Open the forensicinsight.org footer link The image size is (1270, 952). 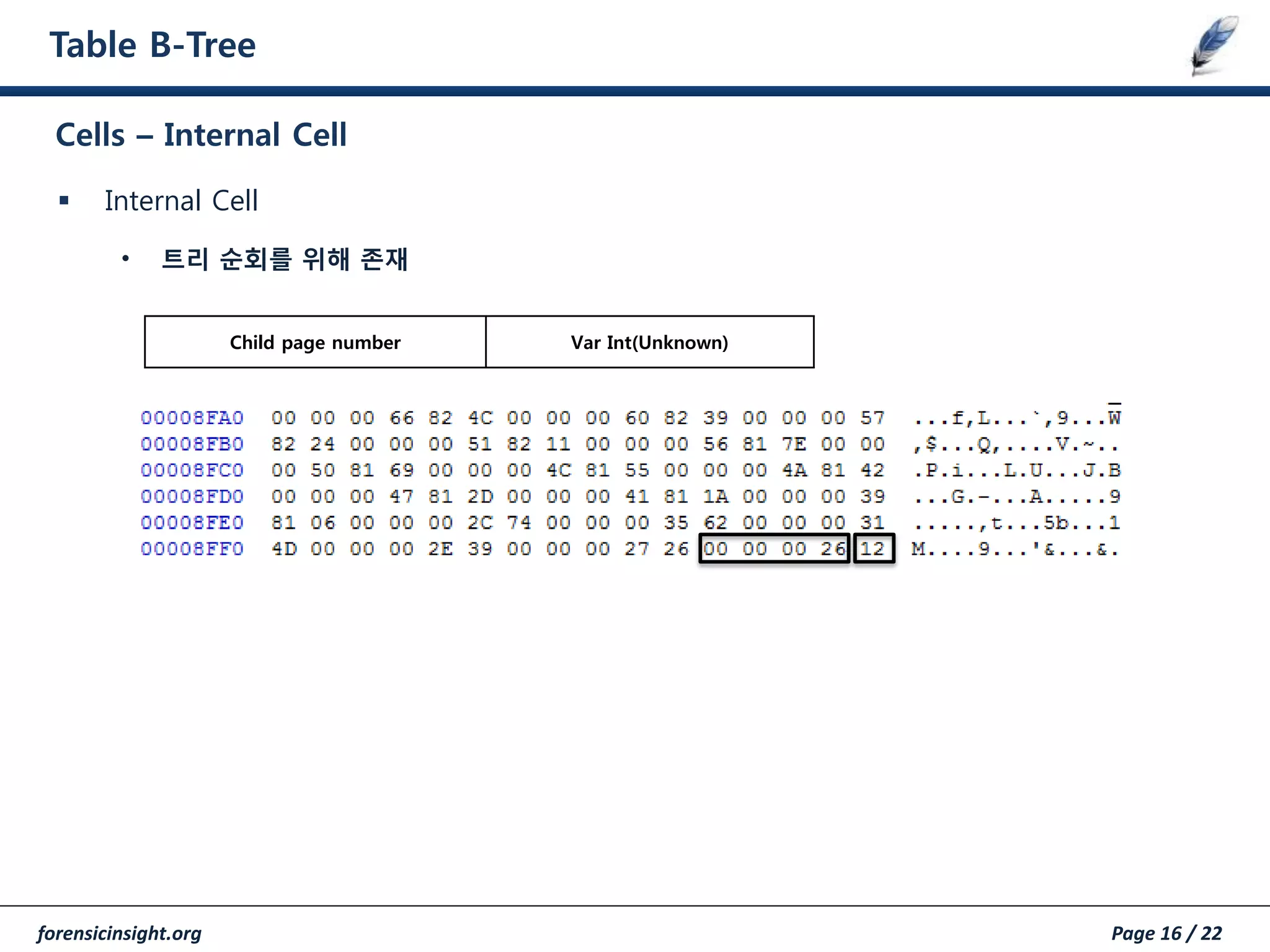[119, 933]
